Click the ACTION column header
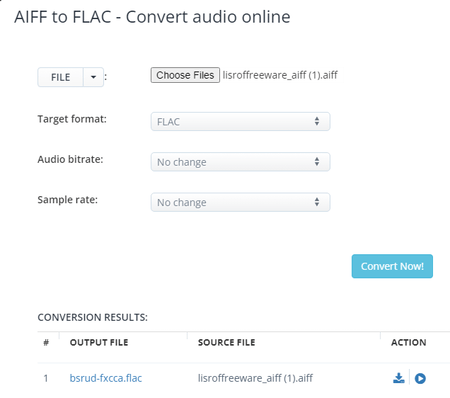Viewport: 450px width, 398px height. click(409, 342)
